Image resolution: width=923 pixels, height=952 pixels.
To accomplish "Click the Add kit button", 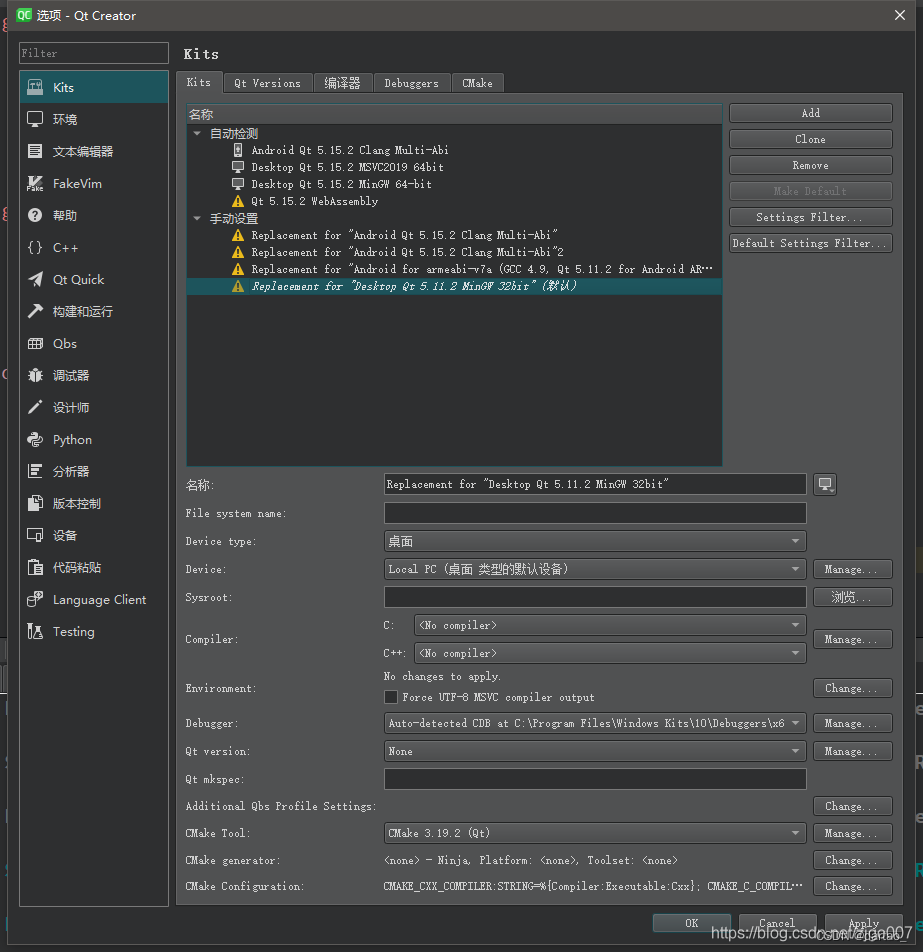I will (x=811, y=113).
